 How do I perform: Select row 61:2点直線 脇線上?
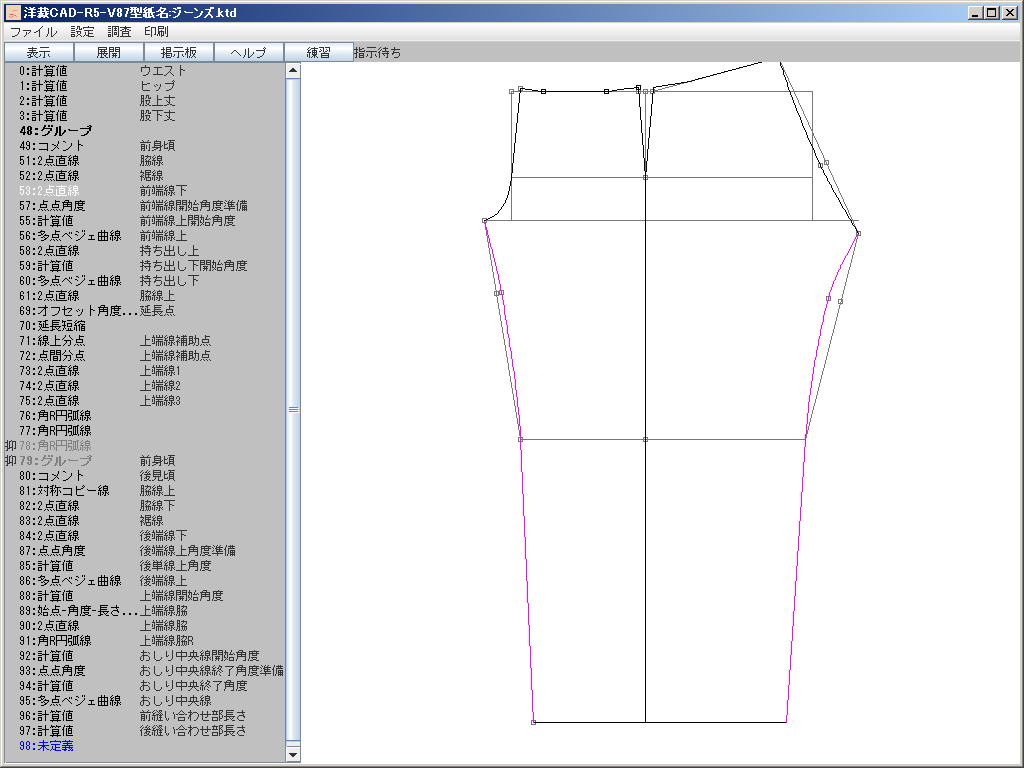[x=145, y=296]
